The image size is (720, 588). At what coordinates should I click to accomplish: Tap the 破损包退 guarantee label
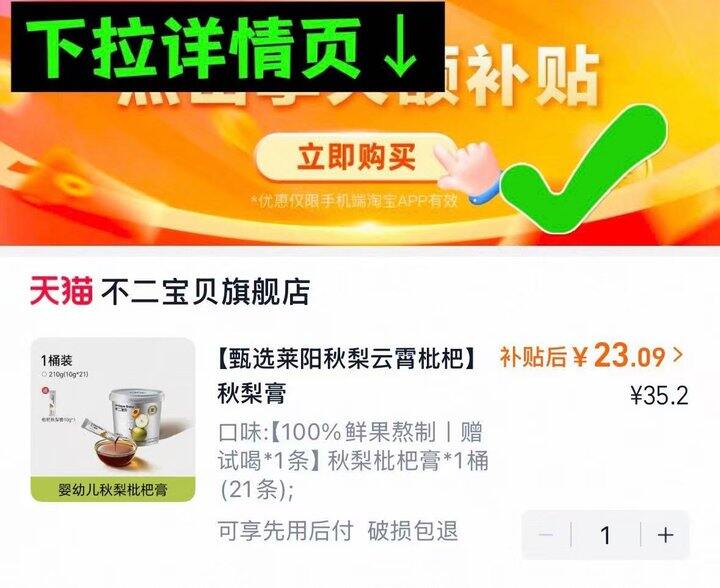tap(413, 531)
